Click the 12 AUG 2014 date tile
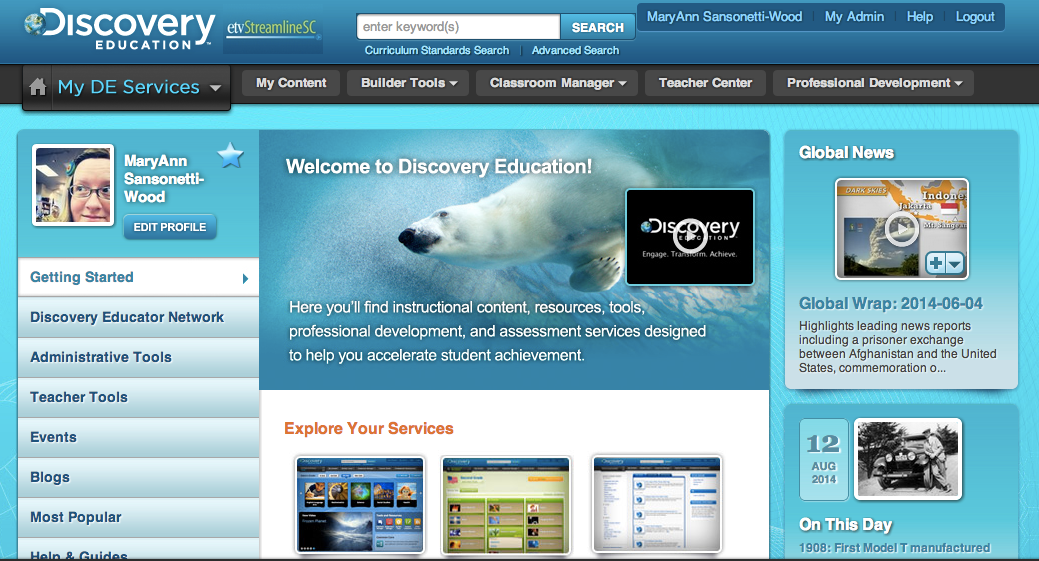This screenshot has width=1039, height=561. [x=824, y=459]
